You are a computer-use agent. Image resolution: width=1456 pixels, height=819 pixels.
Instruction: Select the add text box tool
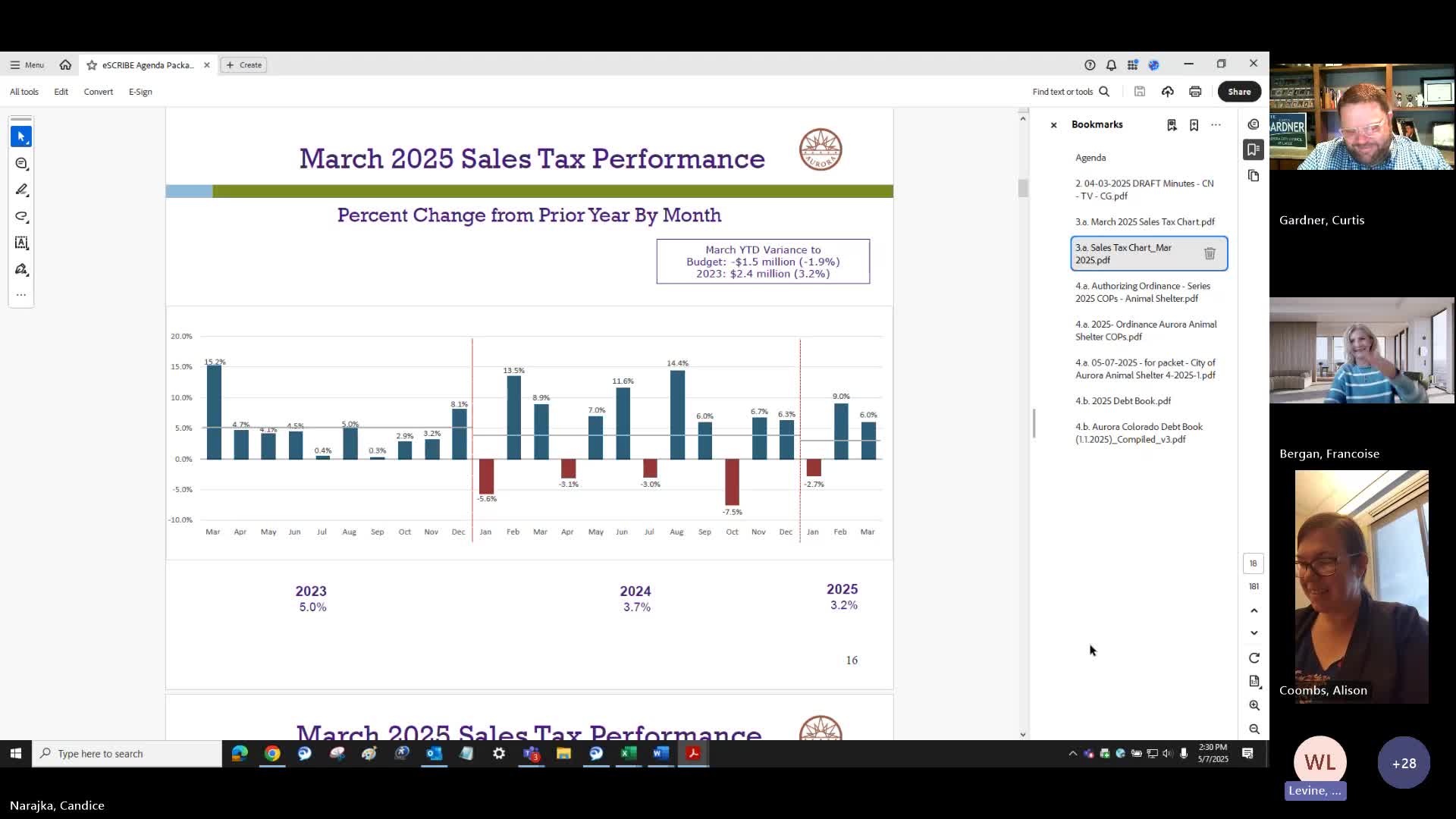(21, 243)
